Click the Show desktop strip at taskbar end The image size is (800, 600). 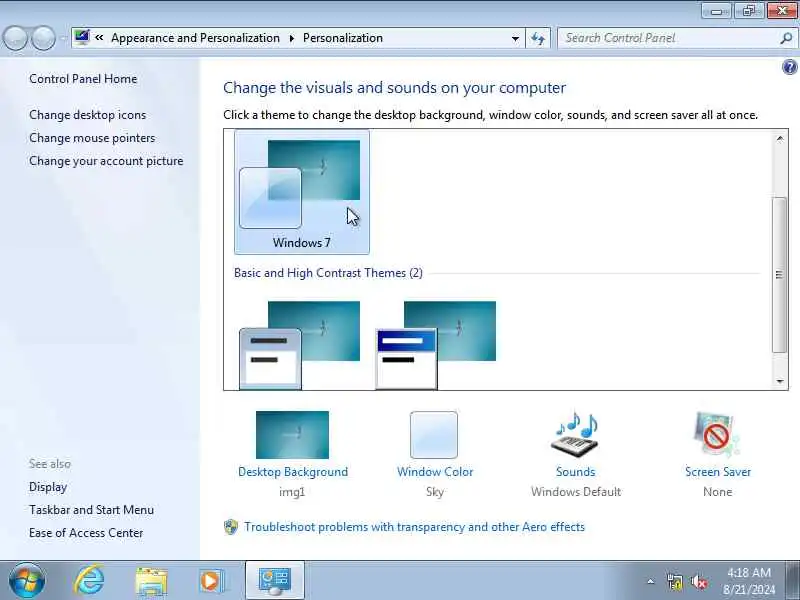(793, 581)
